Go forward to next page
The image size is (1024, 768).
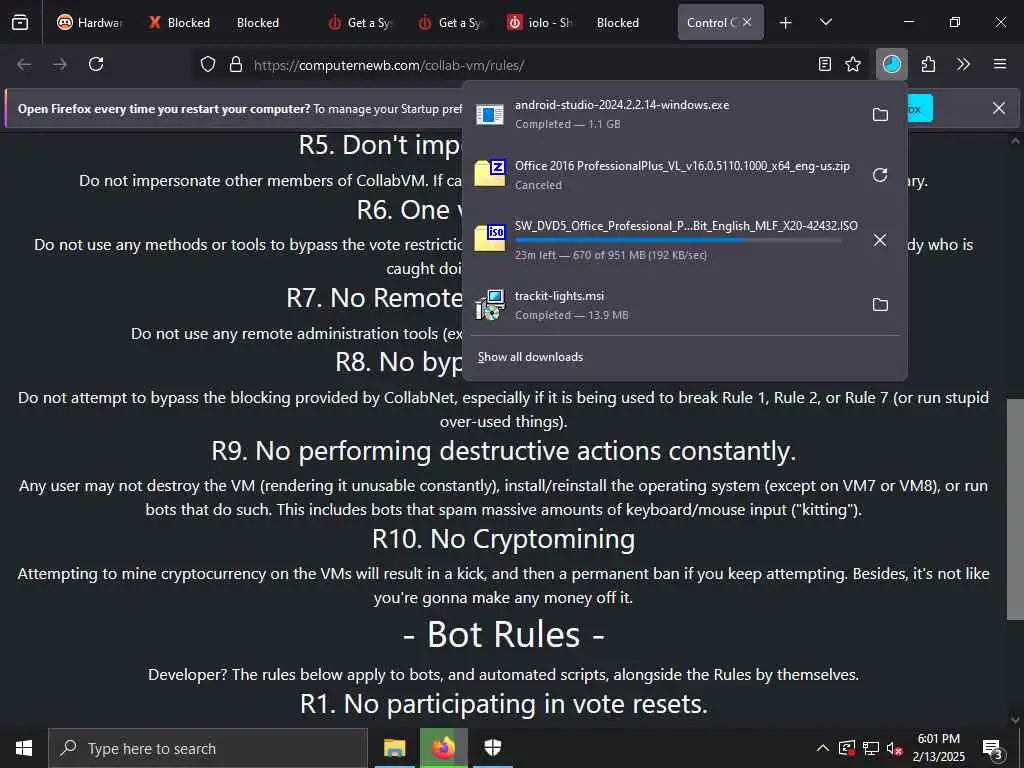pyautogui.click(x=60, y=64)
